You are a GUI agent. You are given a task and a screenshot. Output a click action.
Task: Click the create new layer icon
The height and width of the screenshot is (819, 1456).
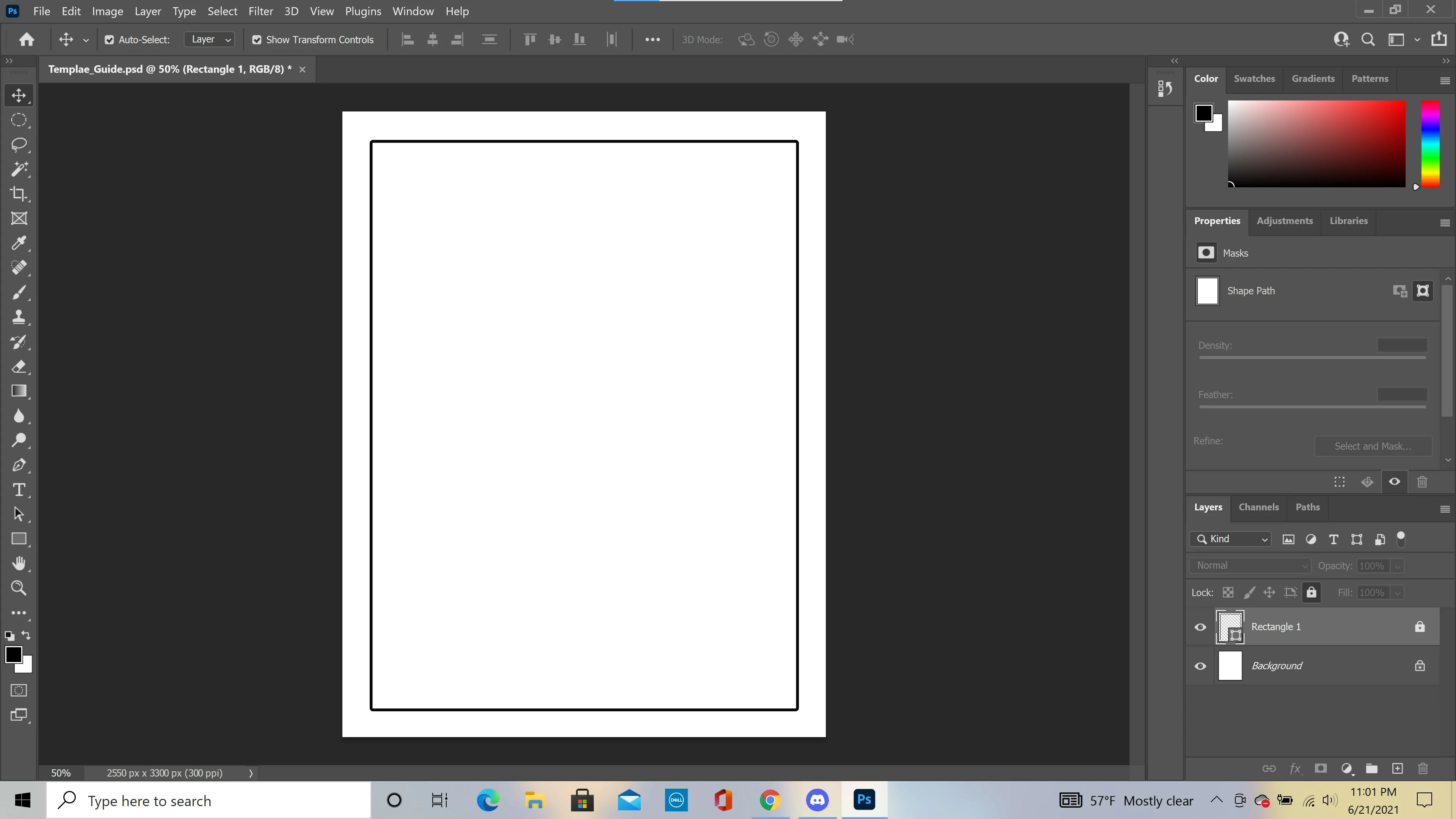coord(1397,769)
